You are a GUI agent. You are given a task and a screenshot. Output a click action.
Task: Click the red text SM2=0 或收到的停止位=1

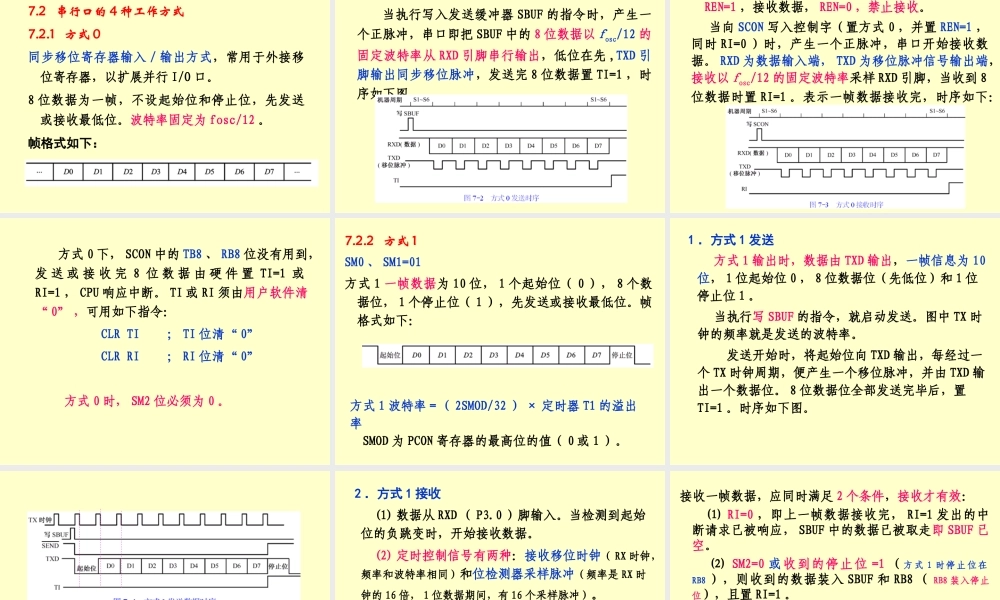(807, 564)
